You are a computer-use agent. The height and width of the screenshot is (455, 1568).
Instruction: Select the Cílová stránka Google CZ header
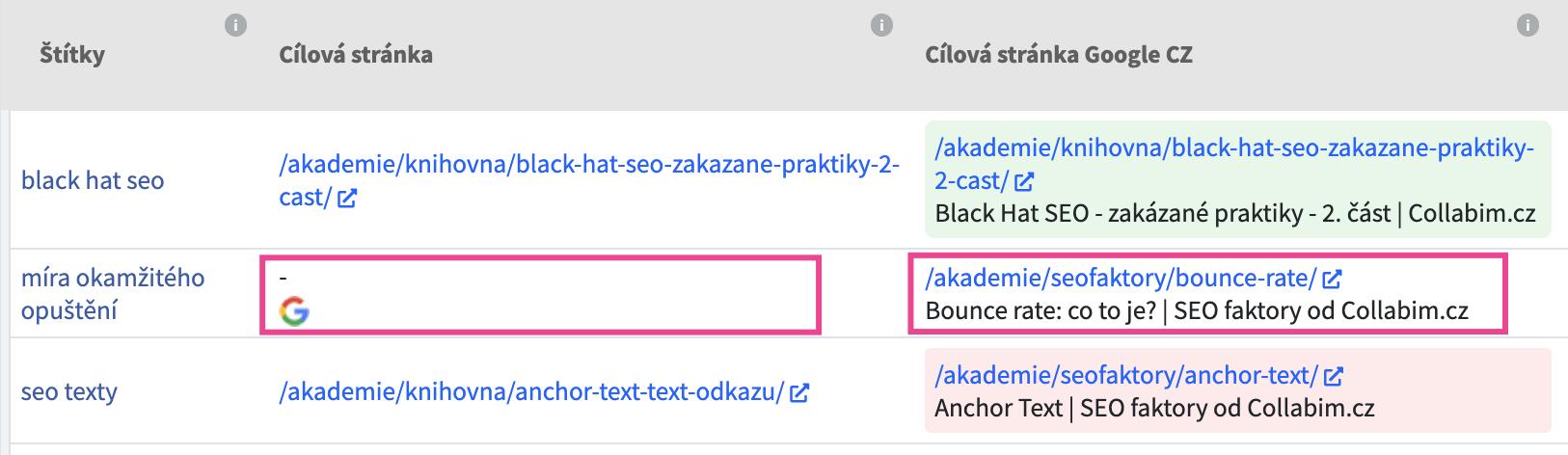coord(1059,55)
